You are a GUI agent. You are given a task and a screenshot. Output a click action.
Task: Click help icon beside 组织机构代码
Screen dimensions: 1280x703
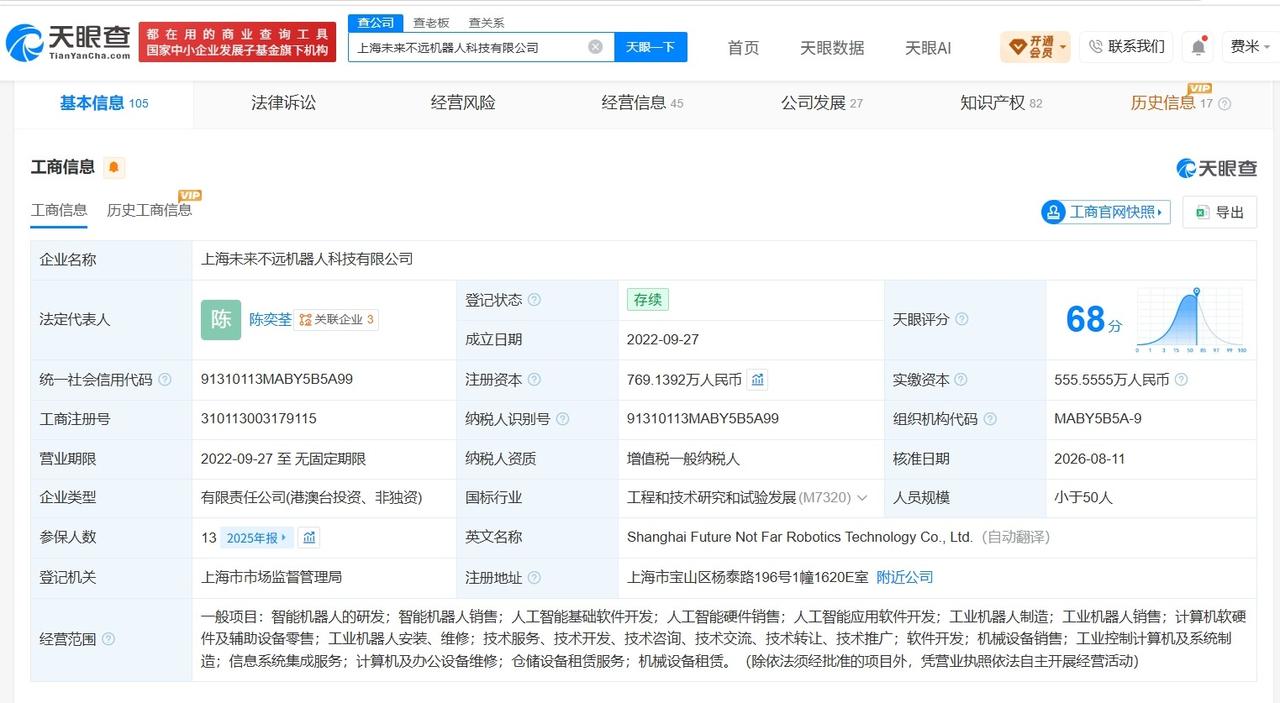point(989,419)
